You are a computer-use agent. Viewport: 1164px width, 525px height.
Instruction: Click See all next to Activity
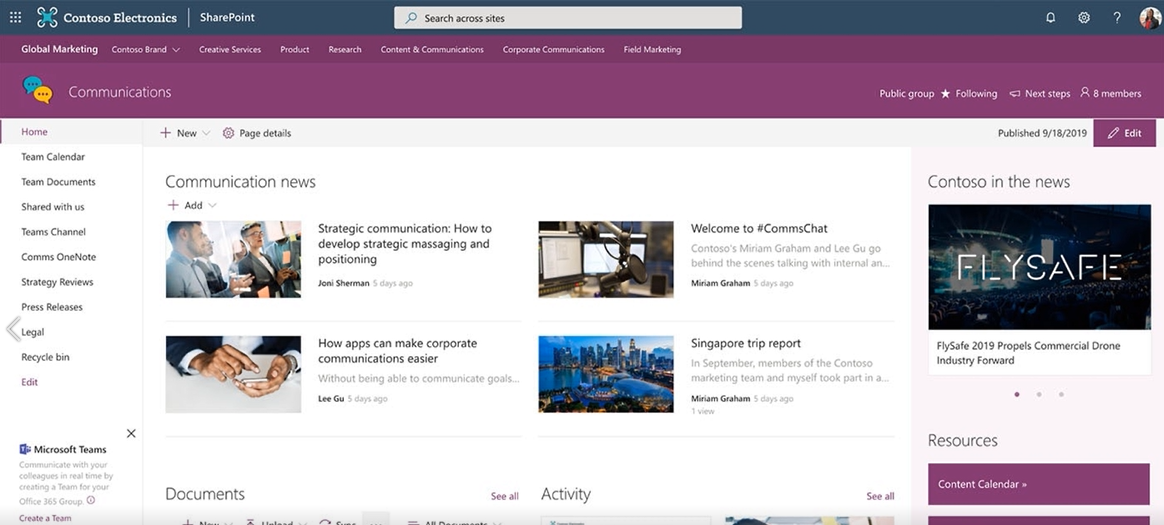coord(880,496)
